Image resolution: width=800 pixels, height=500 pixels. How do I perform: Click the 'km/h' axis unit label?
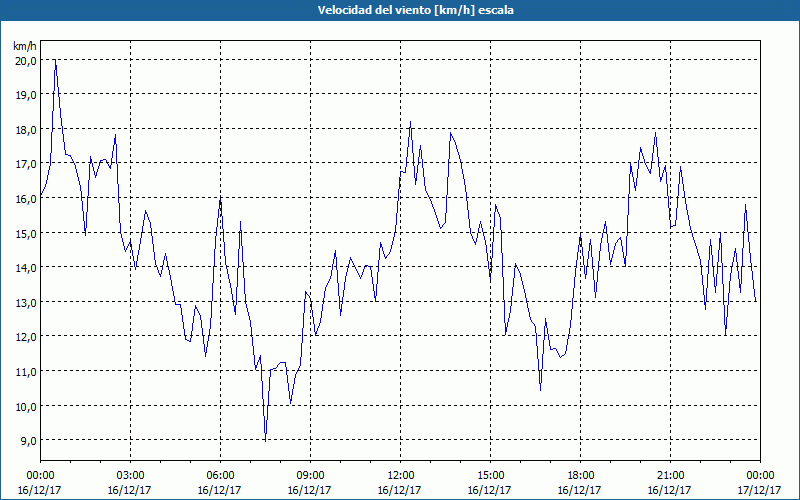tap(25, 47)
